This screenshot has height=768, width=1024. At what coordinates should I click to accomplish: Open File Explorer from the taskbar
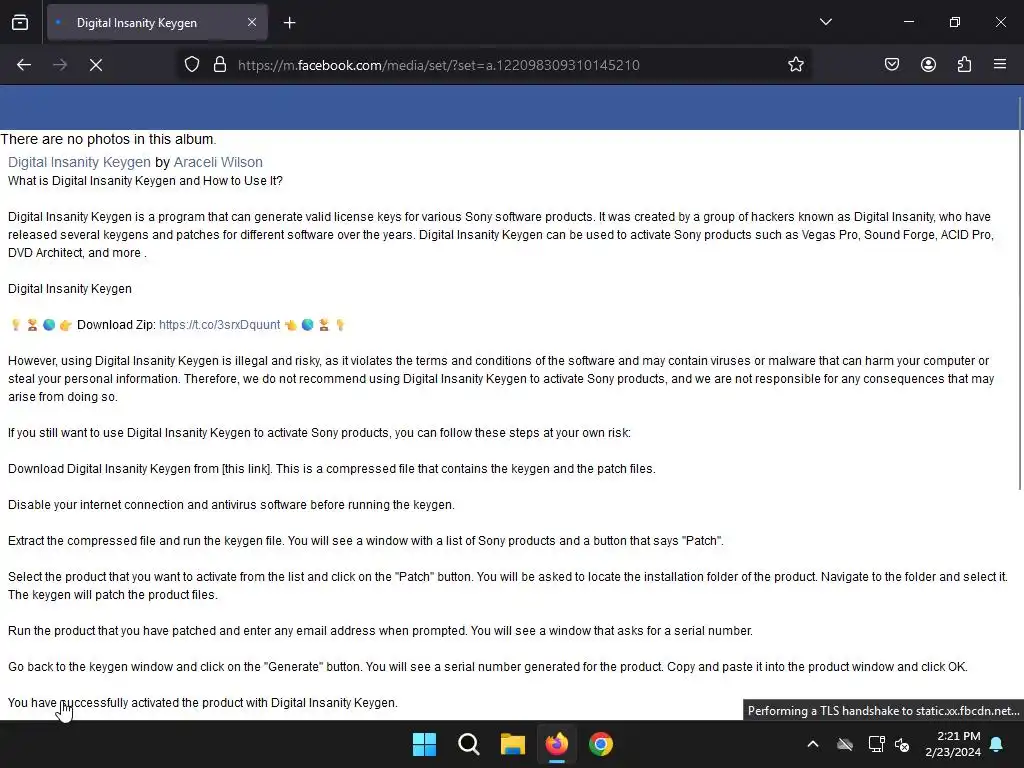pos(513,744)
